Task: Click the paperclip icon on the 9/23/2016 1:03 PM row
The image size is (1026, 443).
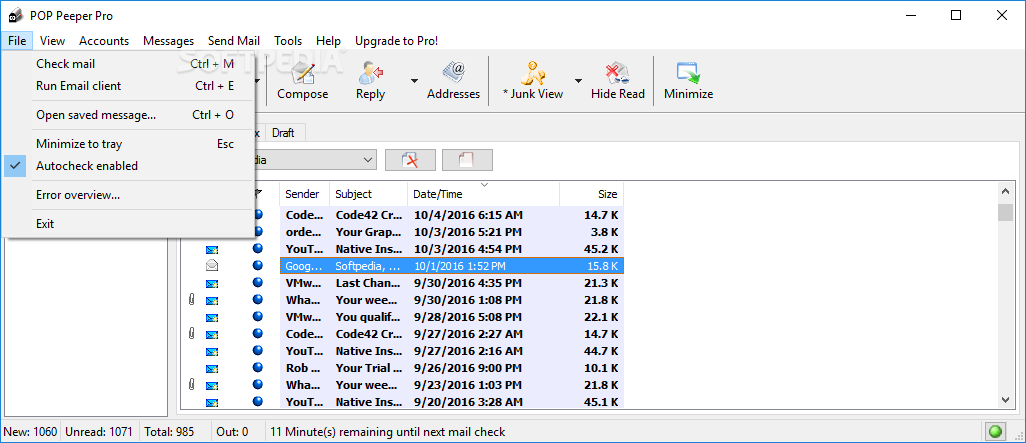Action: pos(191,385)
